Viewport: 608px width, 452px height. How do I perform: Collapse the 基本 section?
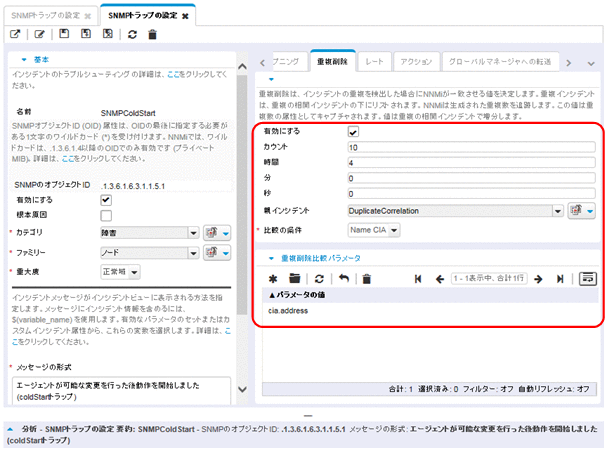tap(24, 60)
